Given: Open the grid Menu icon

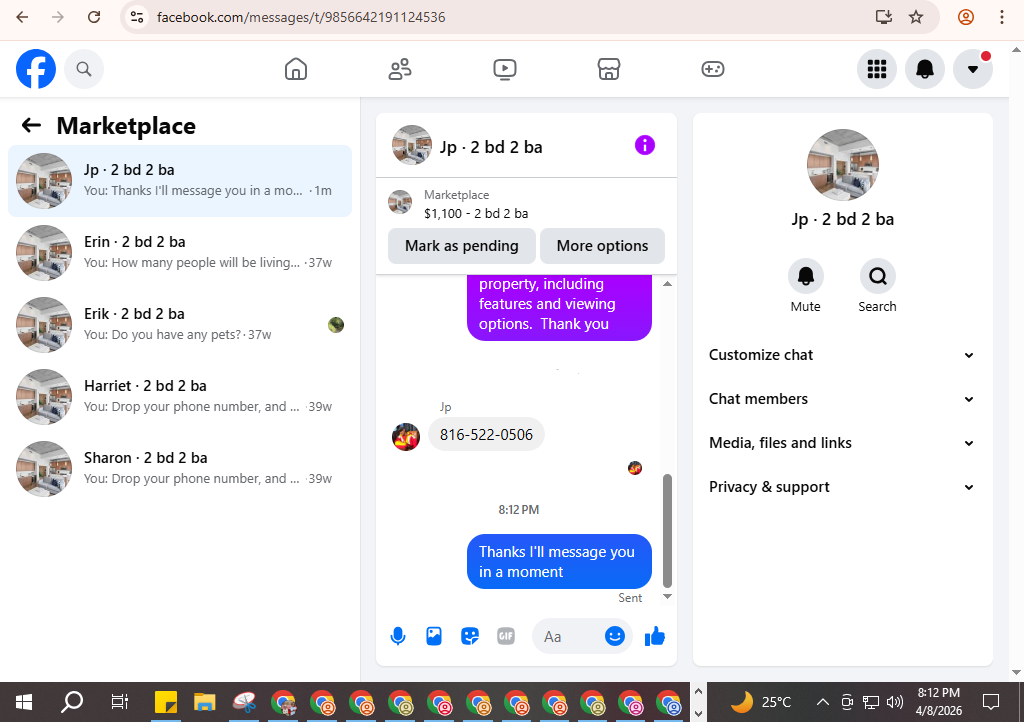Looking at the screenshot, I should coord(876,69).
